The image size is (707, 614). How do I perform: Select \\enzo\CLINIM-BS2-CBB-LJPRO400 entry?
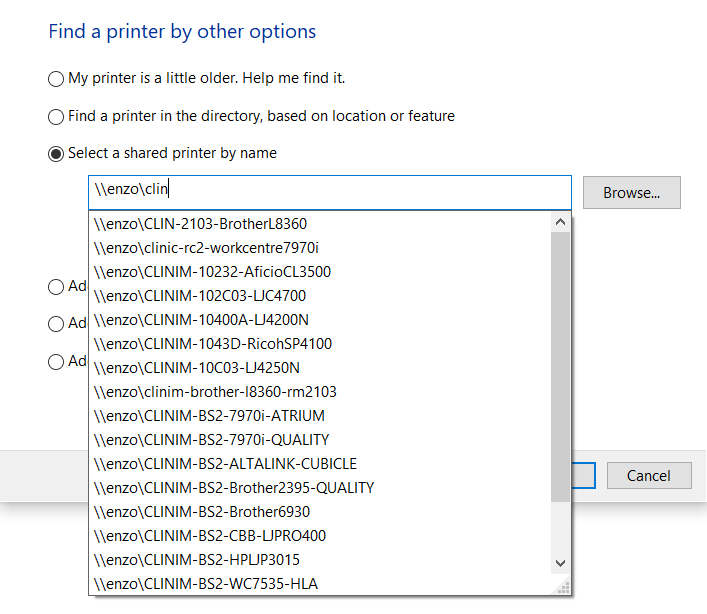(320, 536)
